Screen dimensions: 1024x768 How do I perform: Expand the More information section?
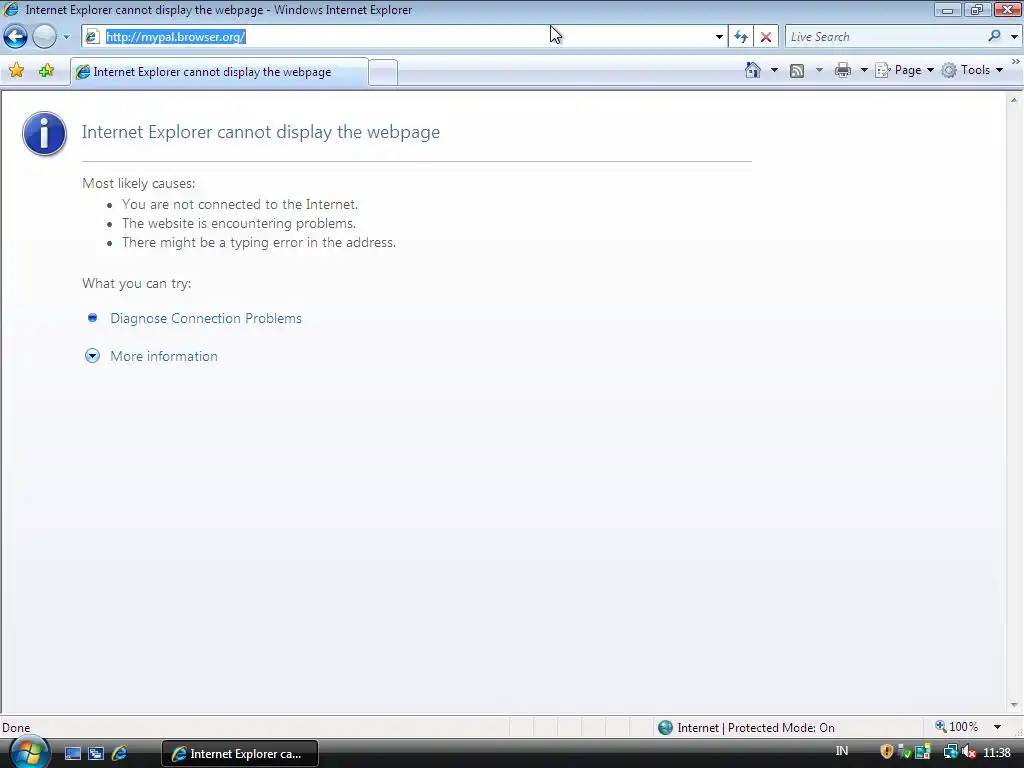pyautogui.click(x=92, y=356)
